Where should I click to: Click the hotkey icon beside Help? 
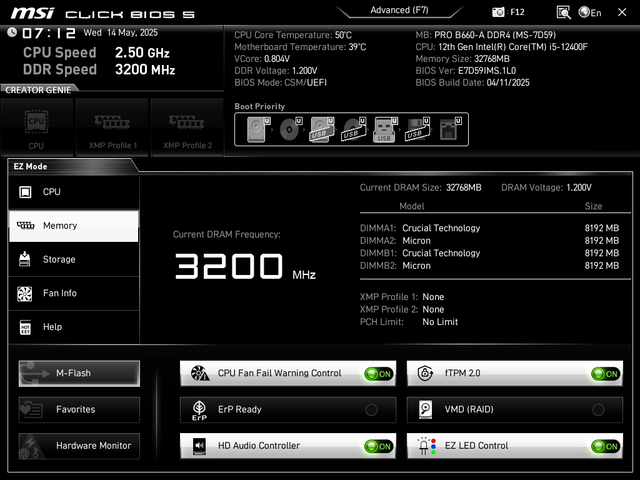(x=25, y=327)
